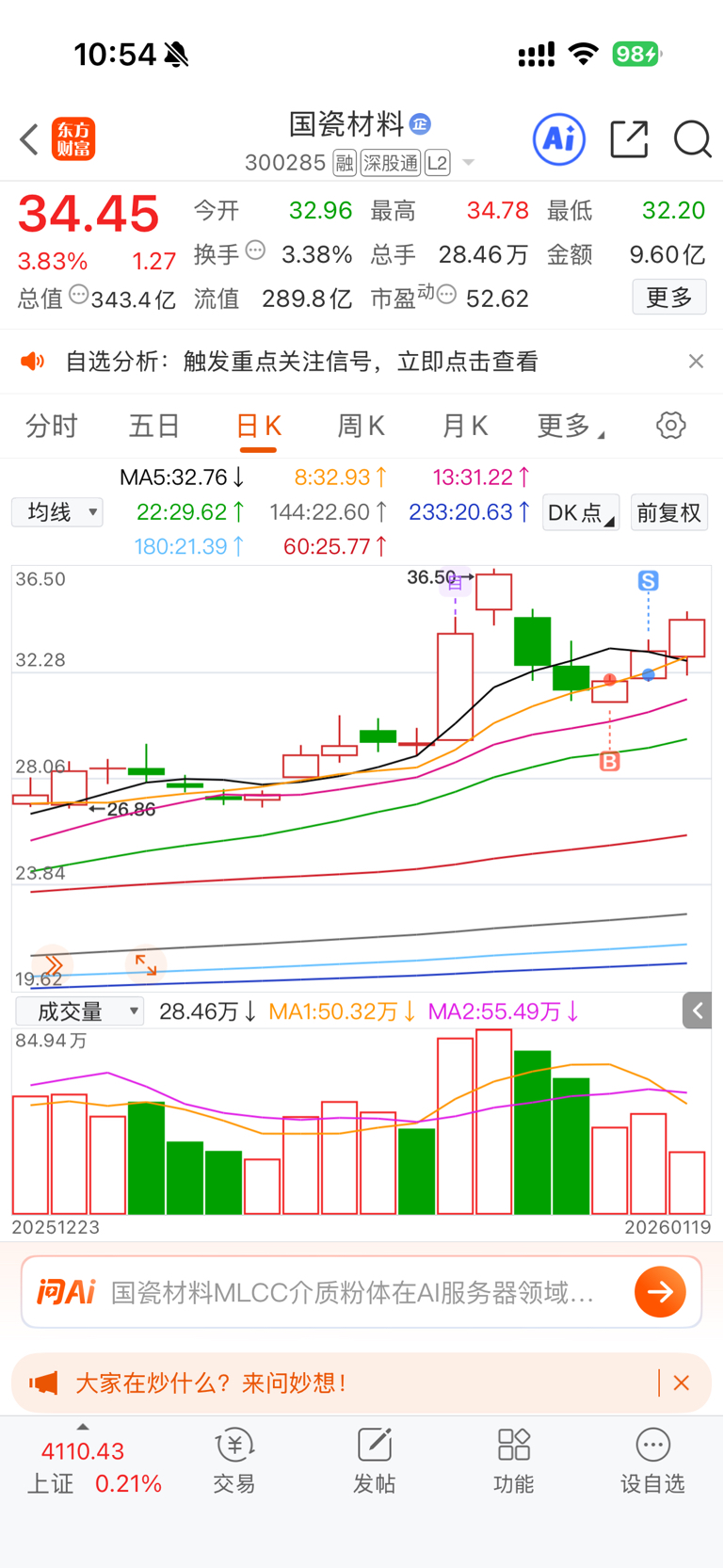Tap the L2 level tag
This screenshot has height=1568, width=724.
[x=437, y=164]
